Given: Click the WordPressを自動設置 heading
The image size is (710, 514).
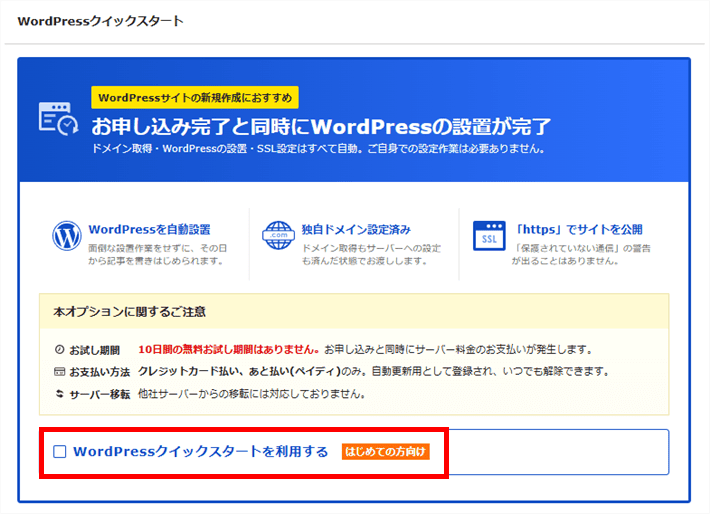Looking at the screenshot, I should coord(149,230).
